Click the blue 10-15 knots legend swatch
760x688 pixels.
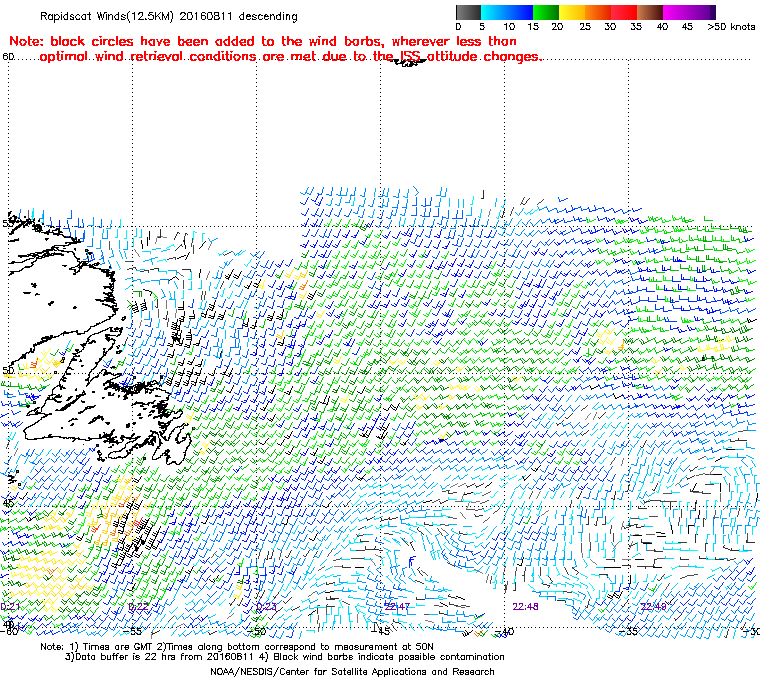[520, 12]
